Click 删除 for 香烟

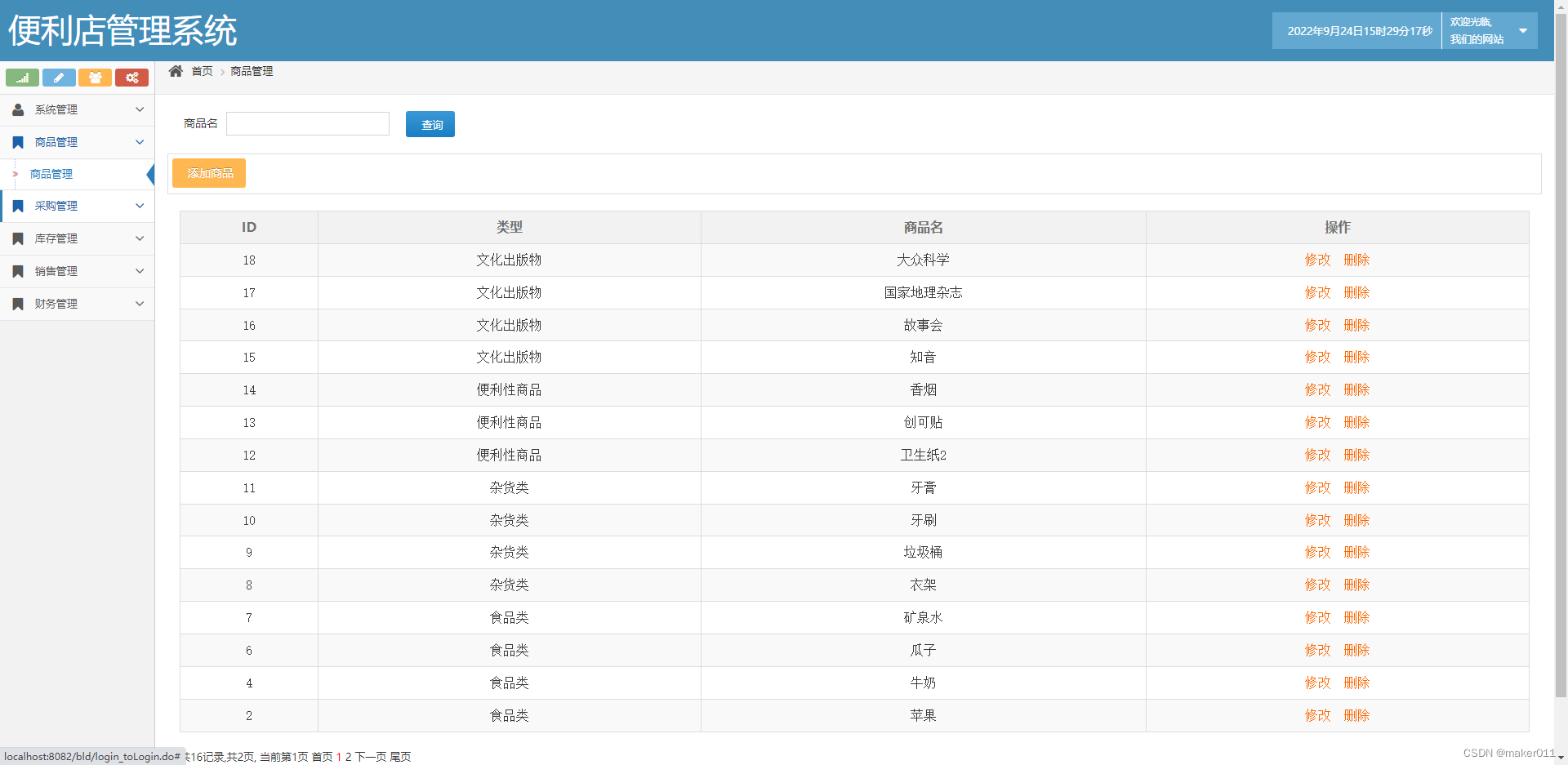[1356, 389]
